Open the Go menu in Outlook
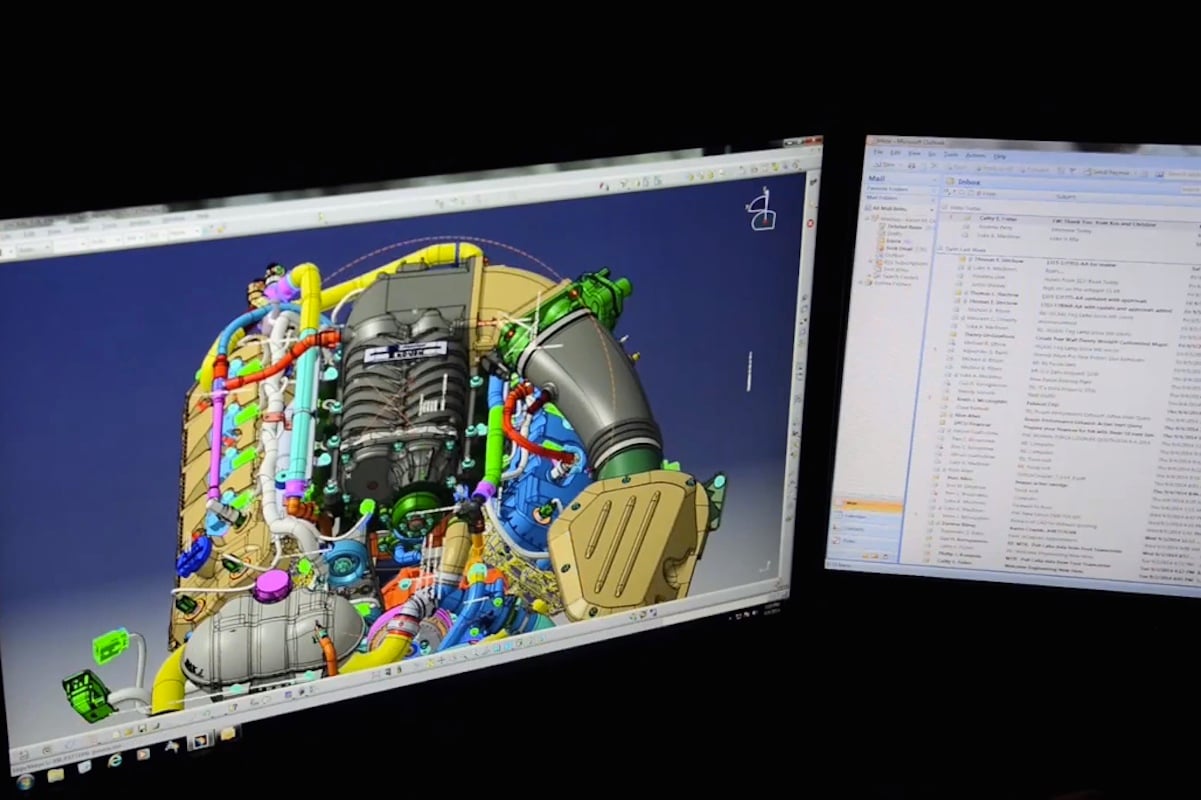 pos(932,153)
